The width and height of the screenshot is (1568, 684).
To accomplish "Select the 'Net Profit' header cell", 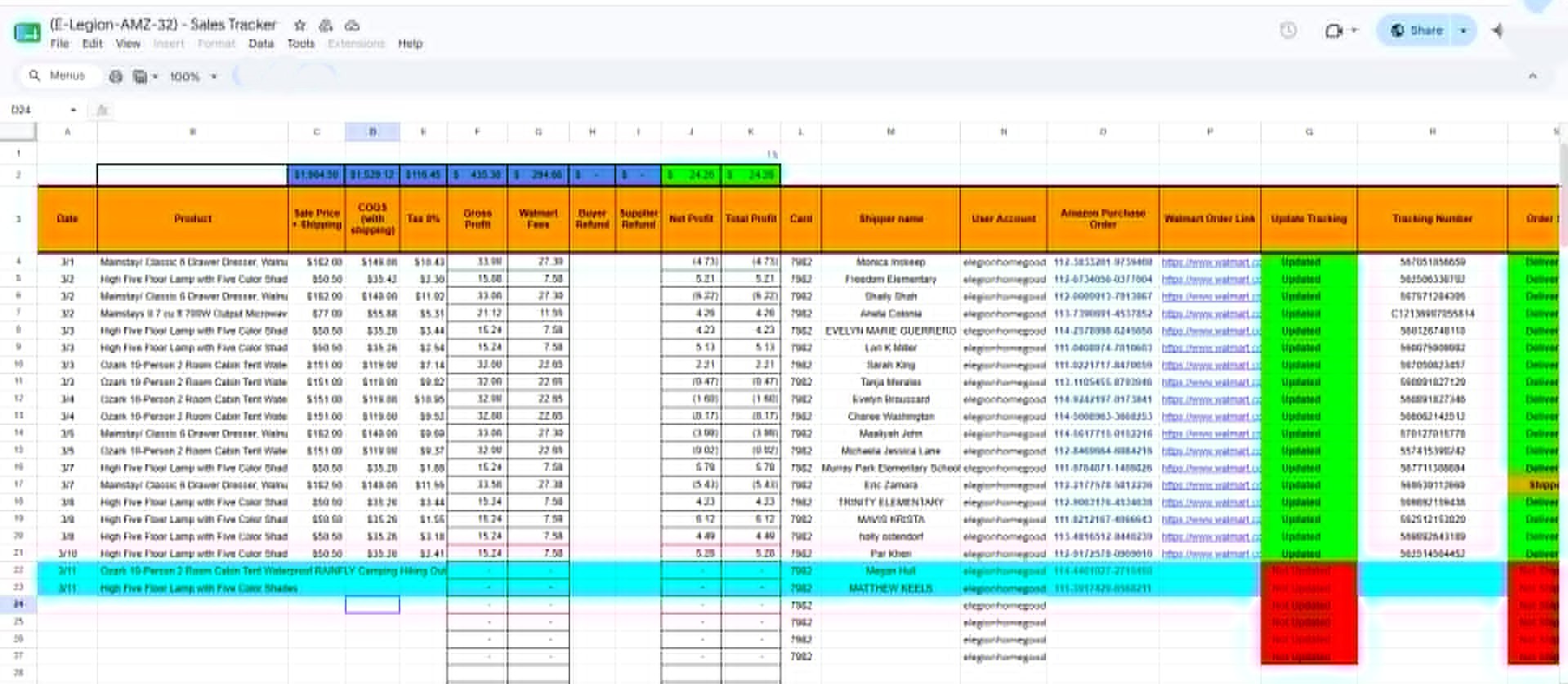I will point(691,219).
